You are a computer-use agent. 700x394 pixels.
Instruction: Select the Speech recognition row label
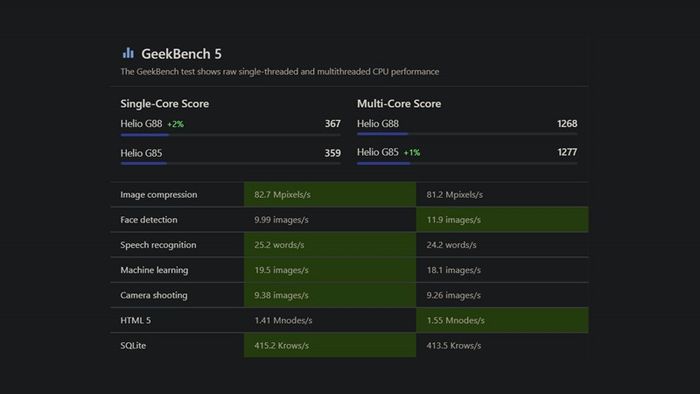coord(158,245)
